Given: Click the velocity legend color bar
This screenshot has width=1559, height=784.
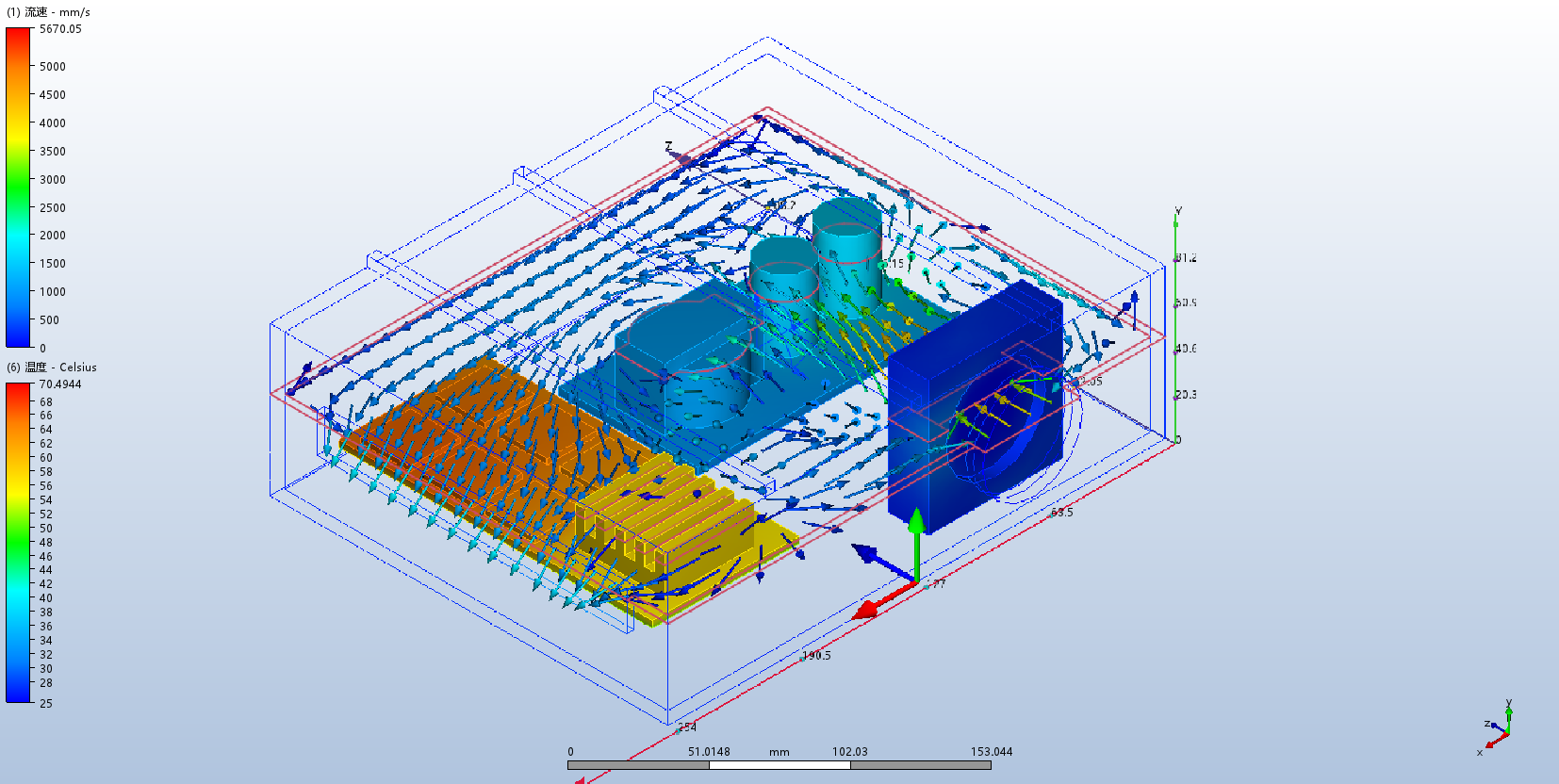Looking at the screenshot, I should pos(19,188).
